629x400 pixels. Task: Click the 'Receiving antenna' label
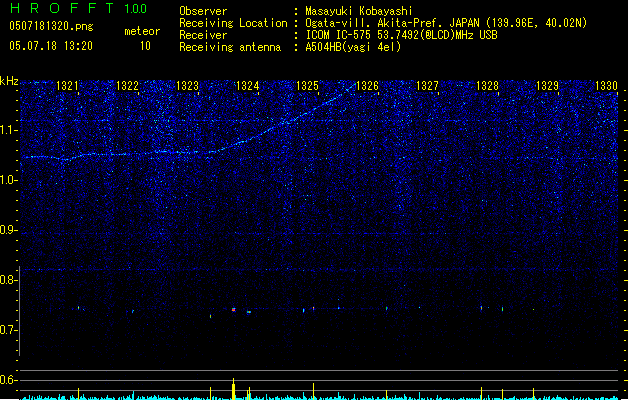pos(230,47)
